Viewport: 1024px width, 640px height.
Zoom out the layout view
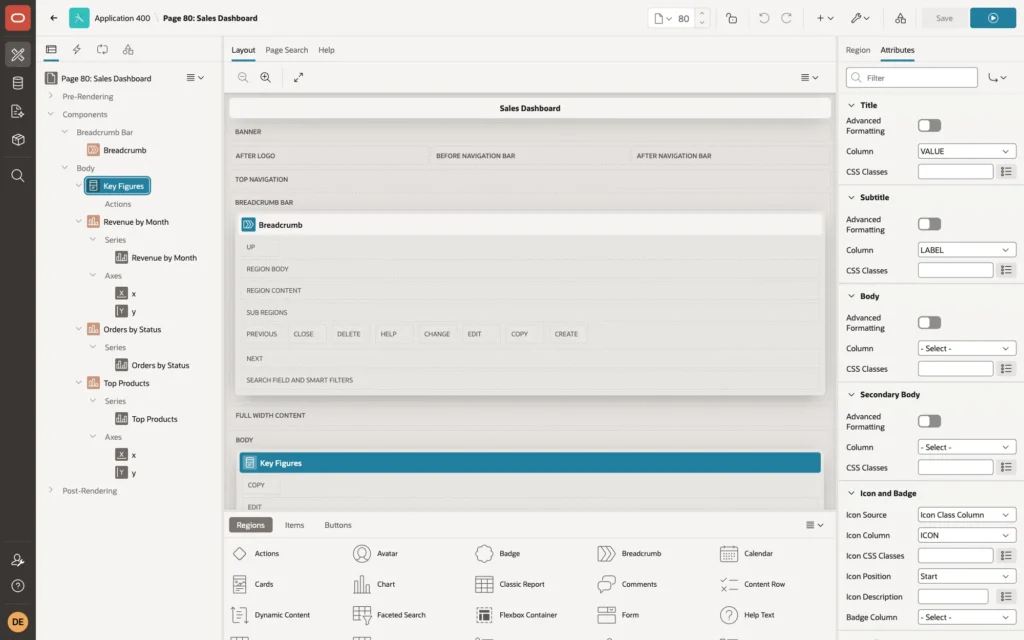pos(243,77)
